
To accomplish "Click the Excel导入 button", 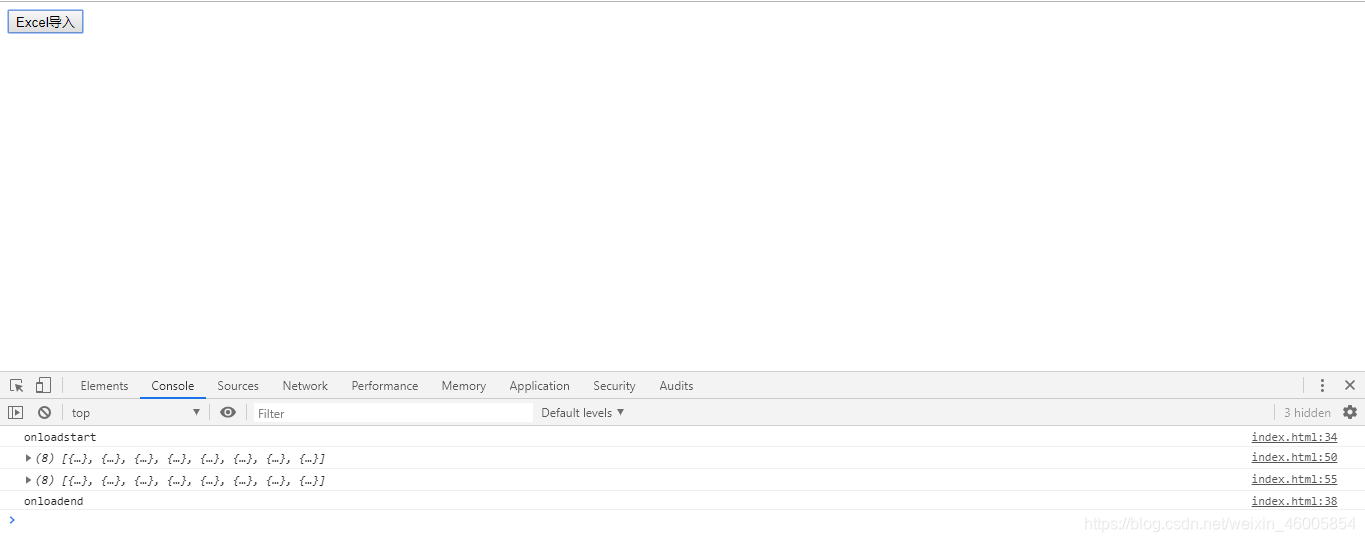I will [45, 22].
